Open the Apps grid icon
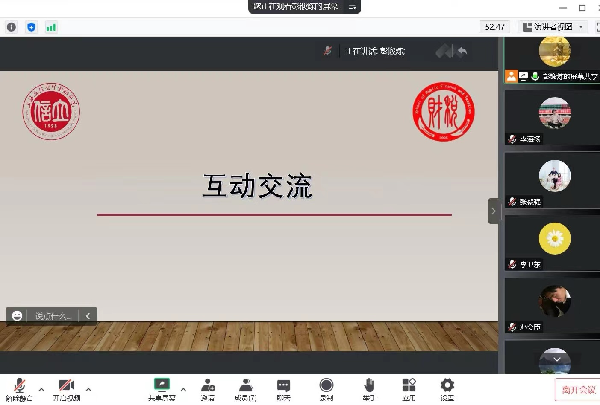Screen dimensions: 600x405 click(x=408, y=387)
